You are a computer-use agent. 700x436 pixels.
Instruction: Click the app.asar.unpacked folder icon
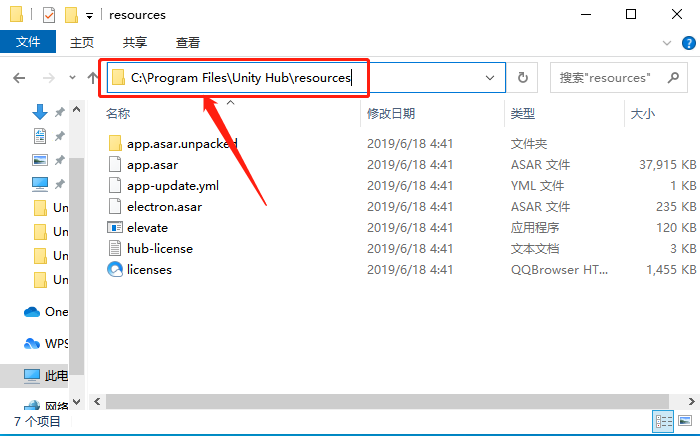(x=115, y=143)
